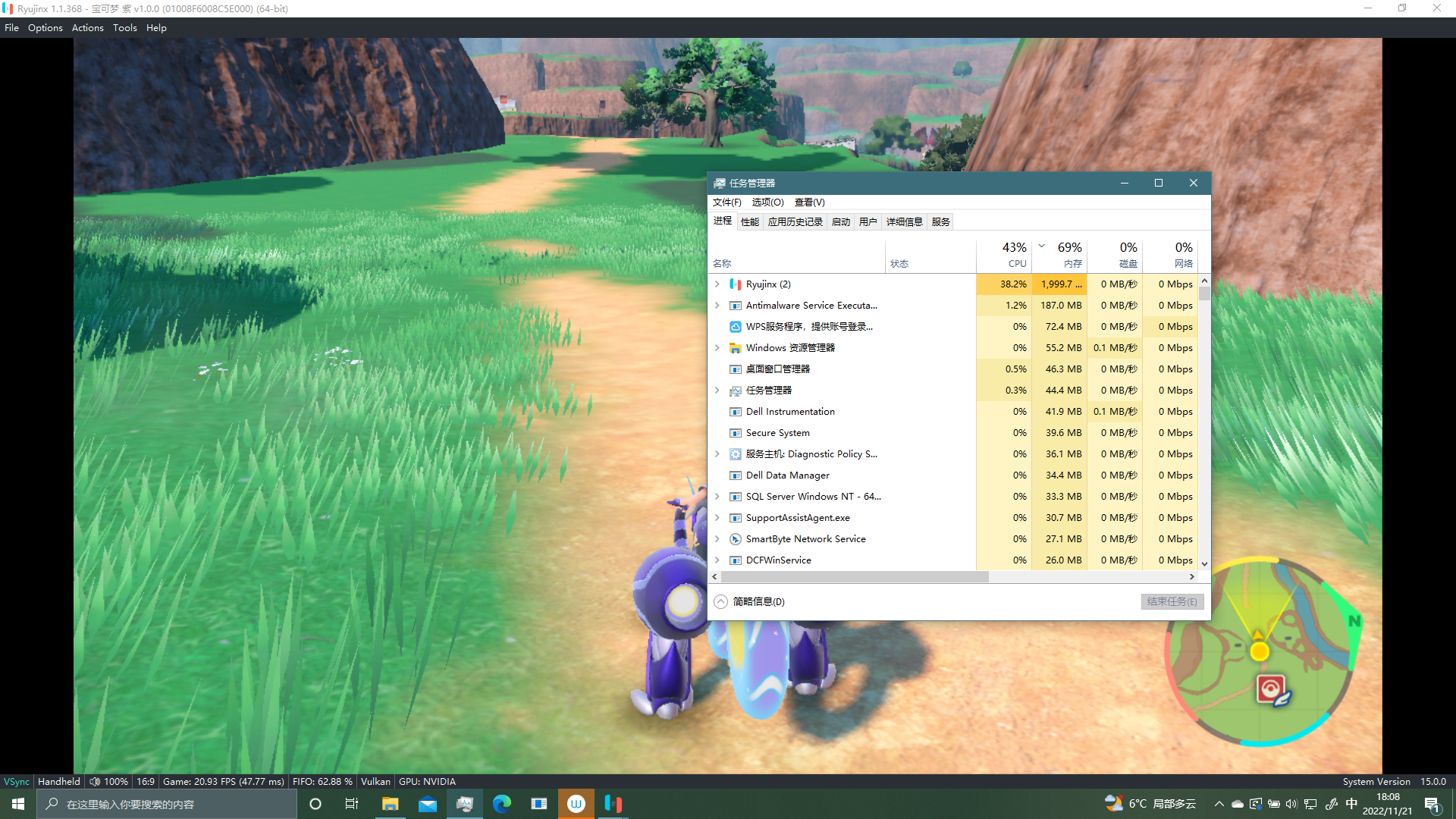This screenshot has height=819, width=1456.
Task: Click the Antimalware Service Executable process icon
Action: click(x=735, y=306)
